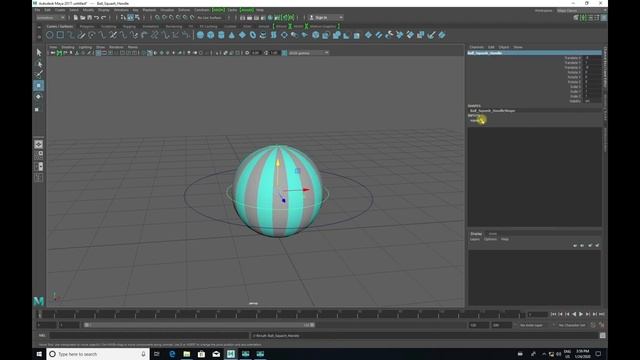Open the No Anim Layer dropdown
This screenshot has height=360, width=640.
531,325
